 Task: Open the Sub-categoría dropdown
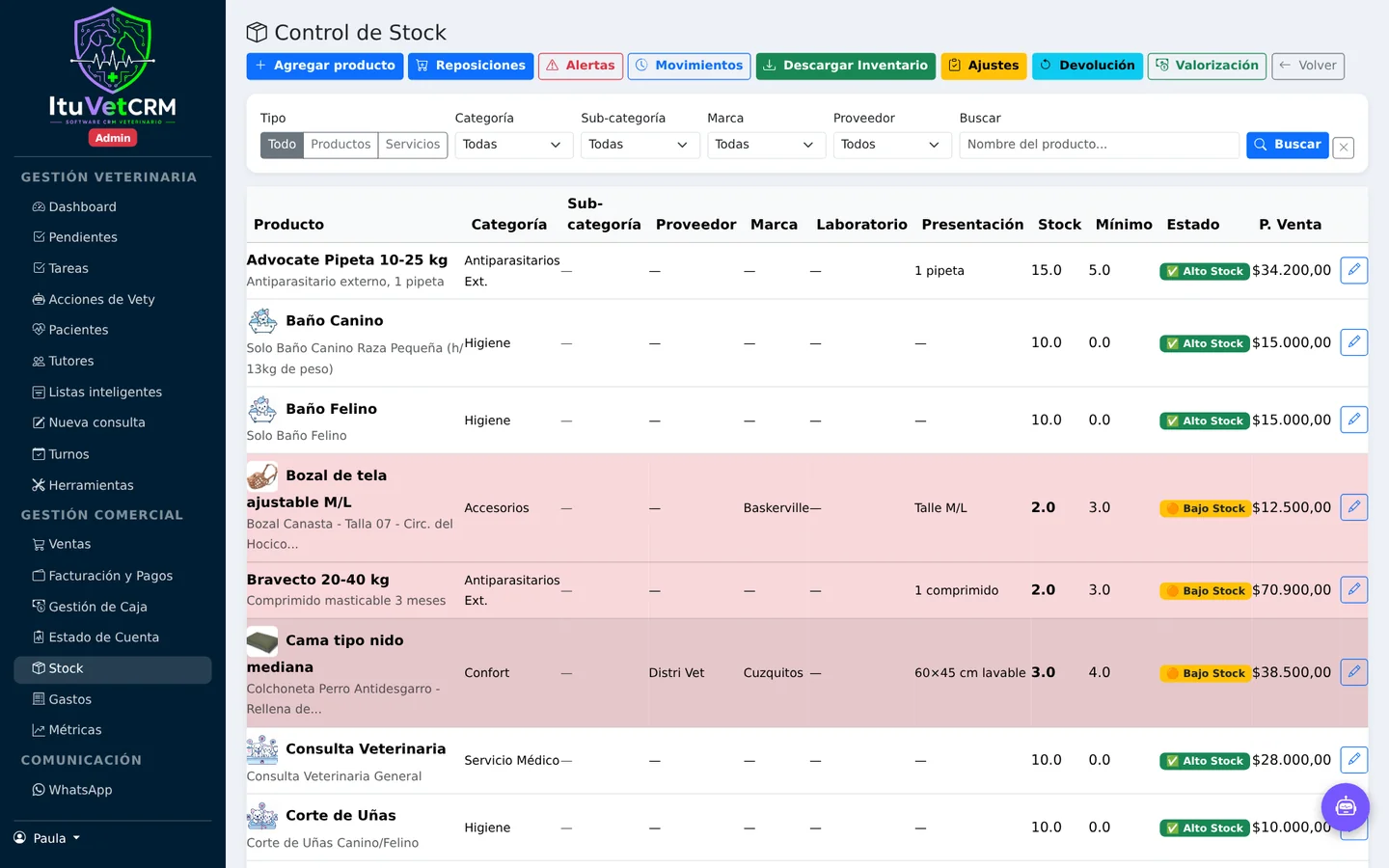click(x=640, y=145)
